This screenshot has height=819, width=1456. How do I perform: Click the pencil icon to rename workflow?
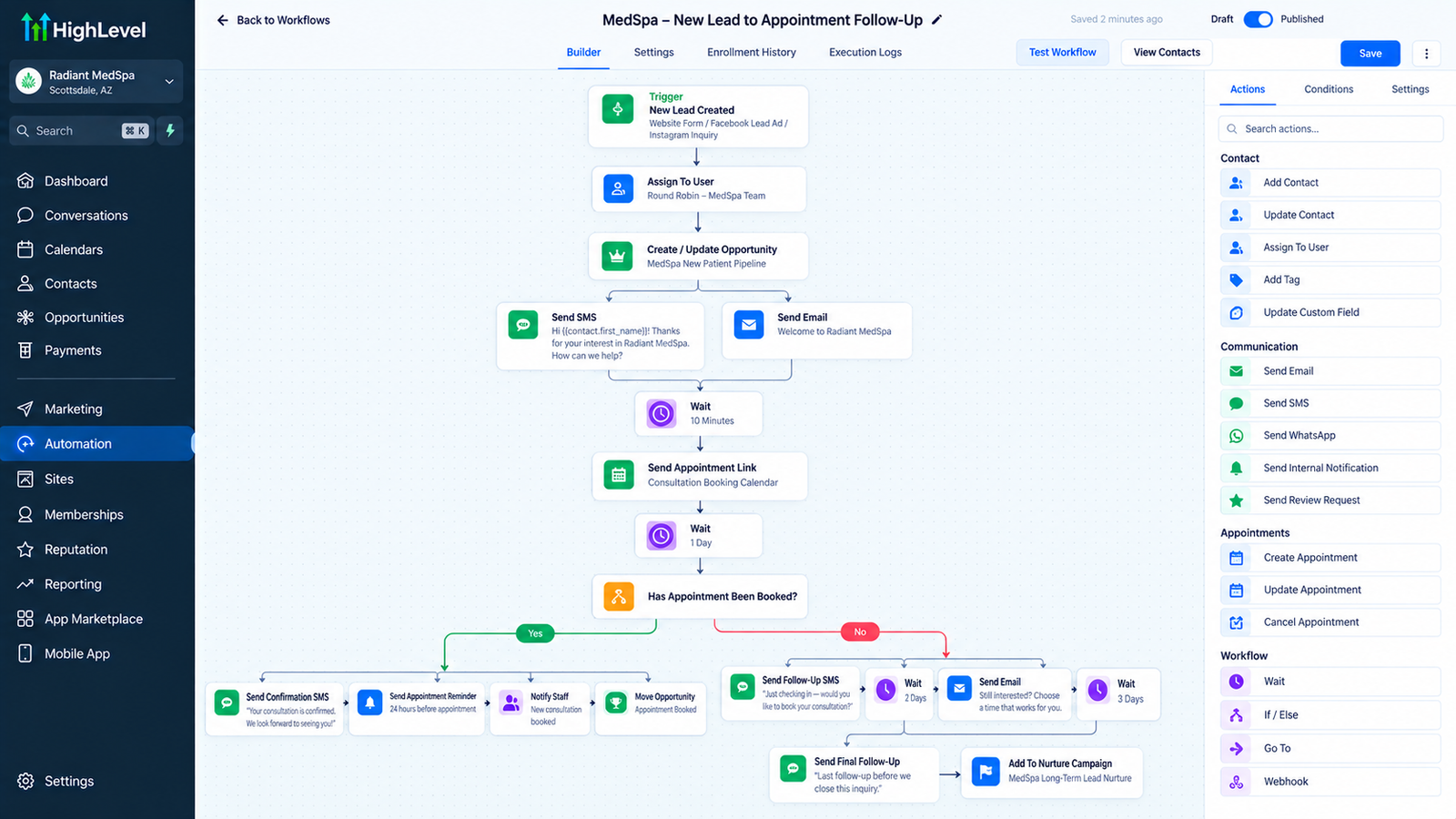tap(937, 19)
